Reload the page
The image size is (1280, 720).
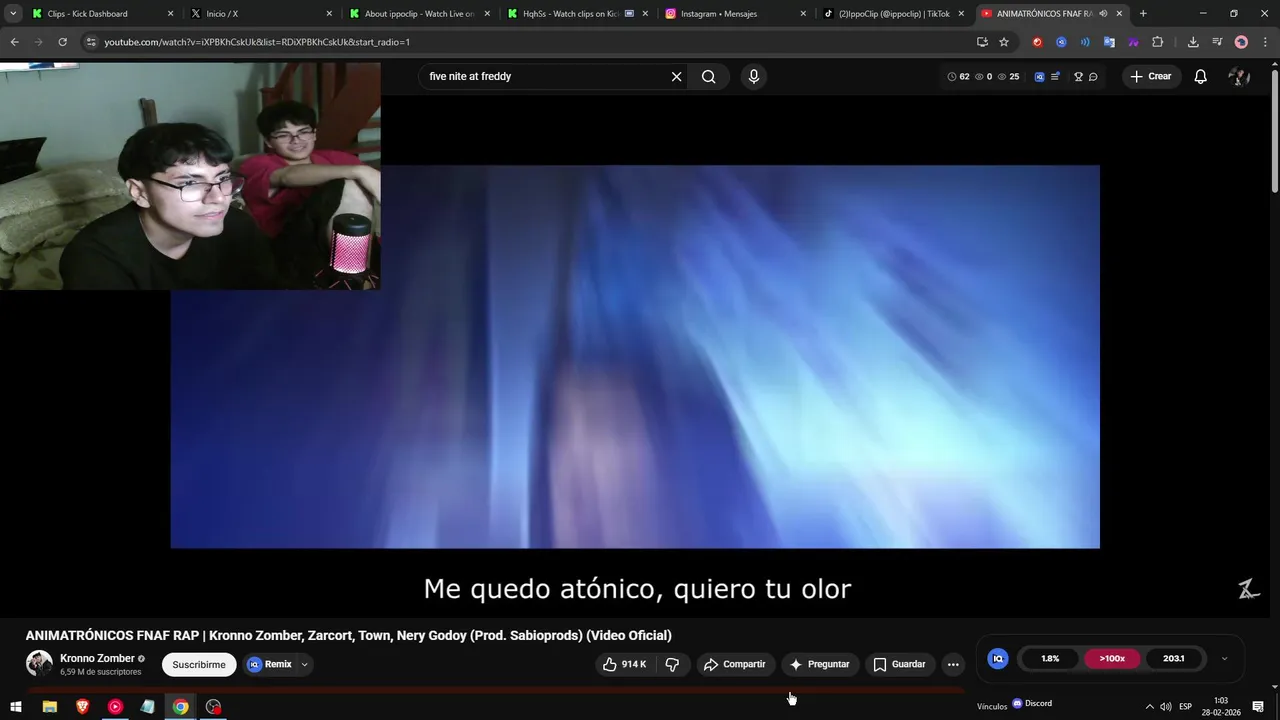click(62, 42)
